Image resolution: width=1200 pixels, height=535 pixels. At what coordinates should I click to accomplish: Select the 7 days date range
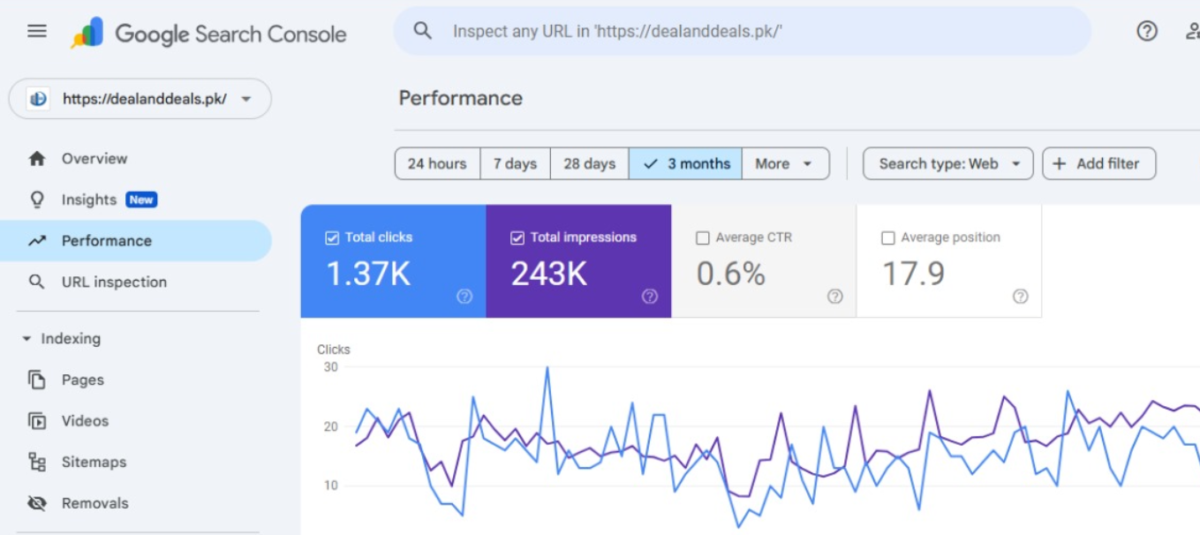[515, 164]
